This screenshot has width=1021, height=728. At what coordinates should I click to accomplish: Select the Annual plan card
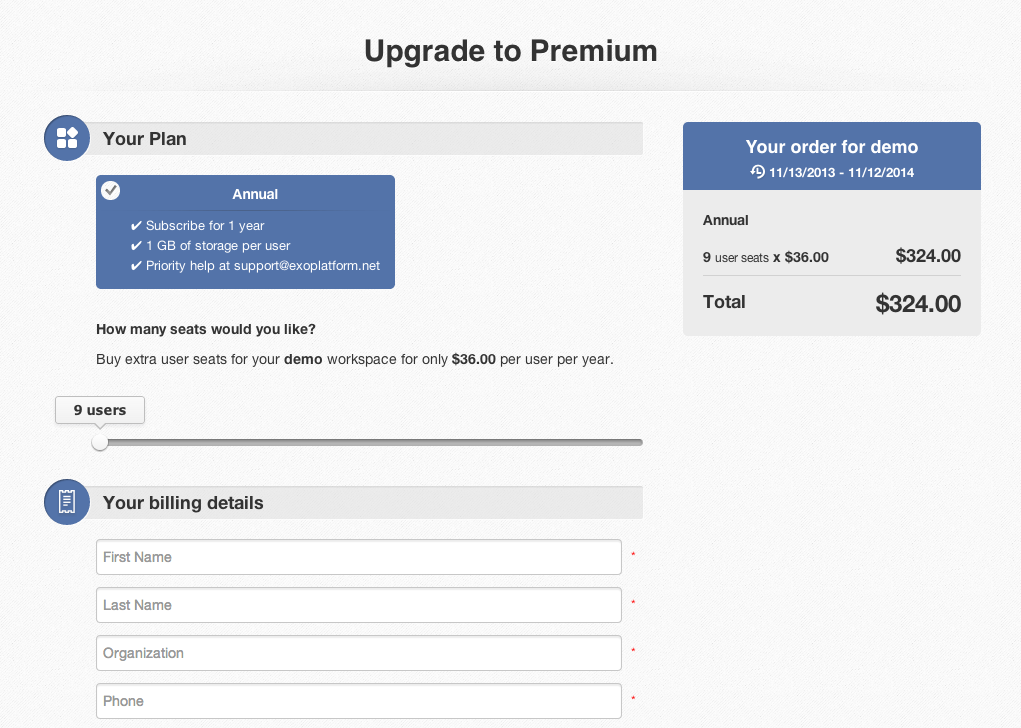pyautogui.click(x=245, y=232)
